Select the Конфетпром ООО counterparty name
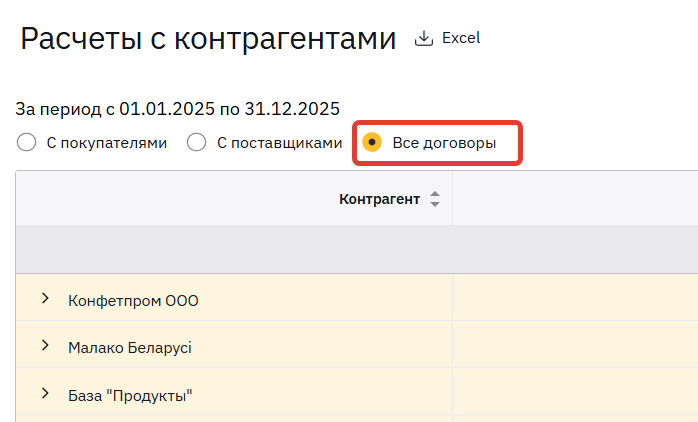The image size is (698, 422). click(133, 300)
